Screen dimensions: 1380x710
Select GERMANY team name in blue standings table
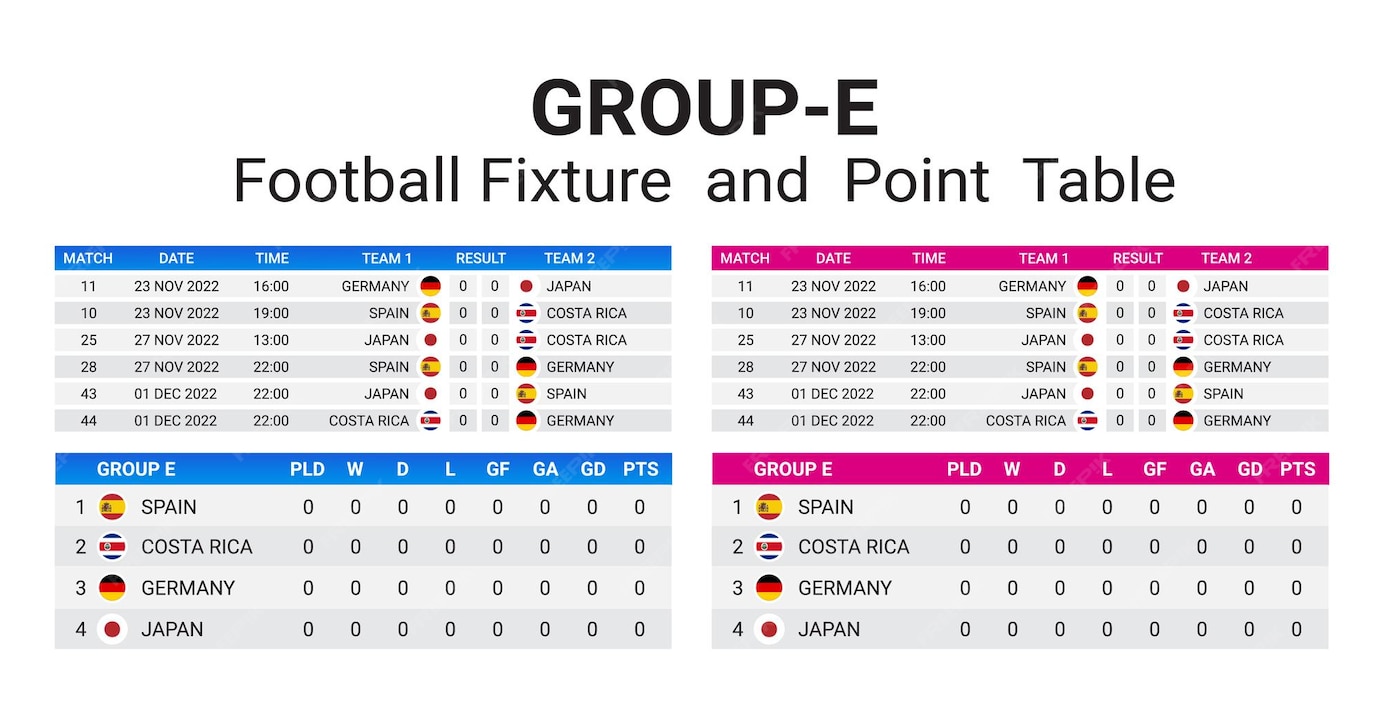tap(188, 588)
